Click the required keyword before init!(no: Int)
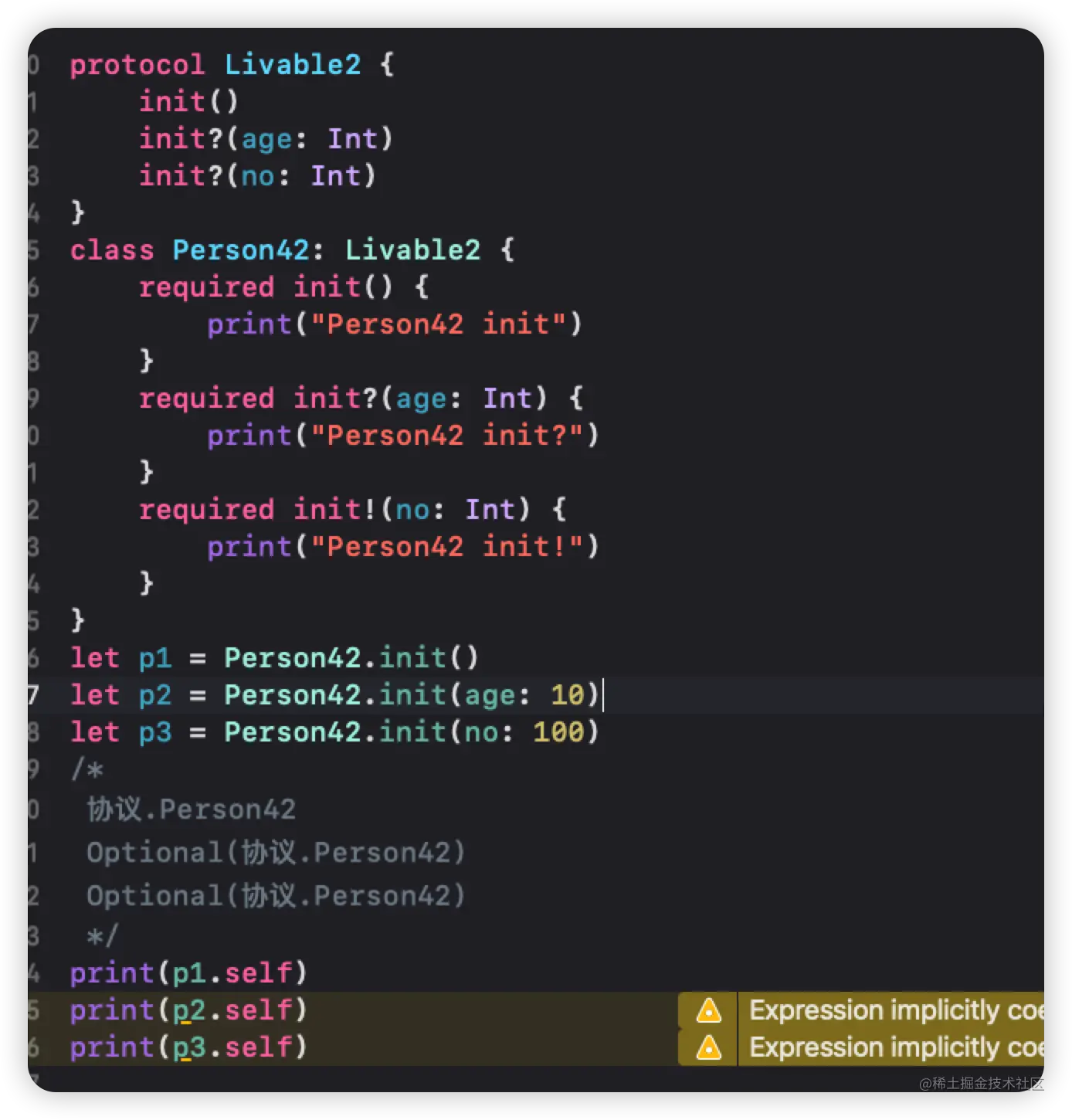Image resolution: width=1072 pixels, height=1120 pixels. pyautogui.click(x=206, y=510)
